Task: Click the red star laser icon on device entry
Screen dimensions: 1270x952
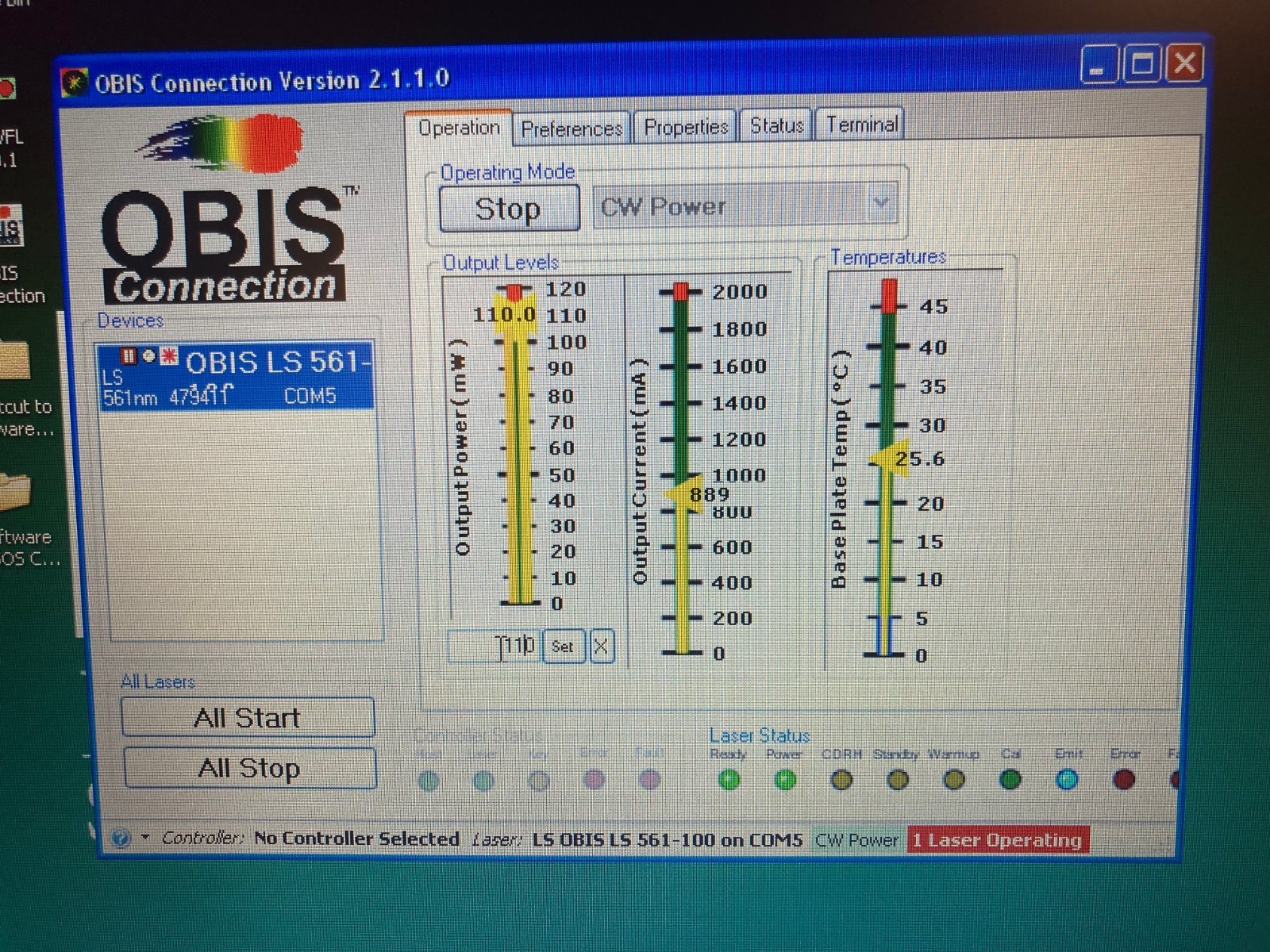Action: [169, 355]
